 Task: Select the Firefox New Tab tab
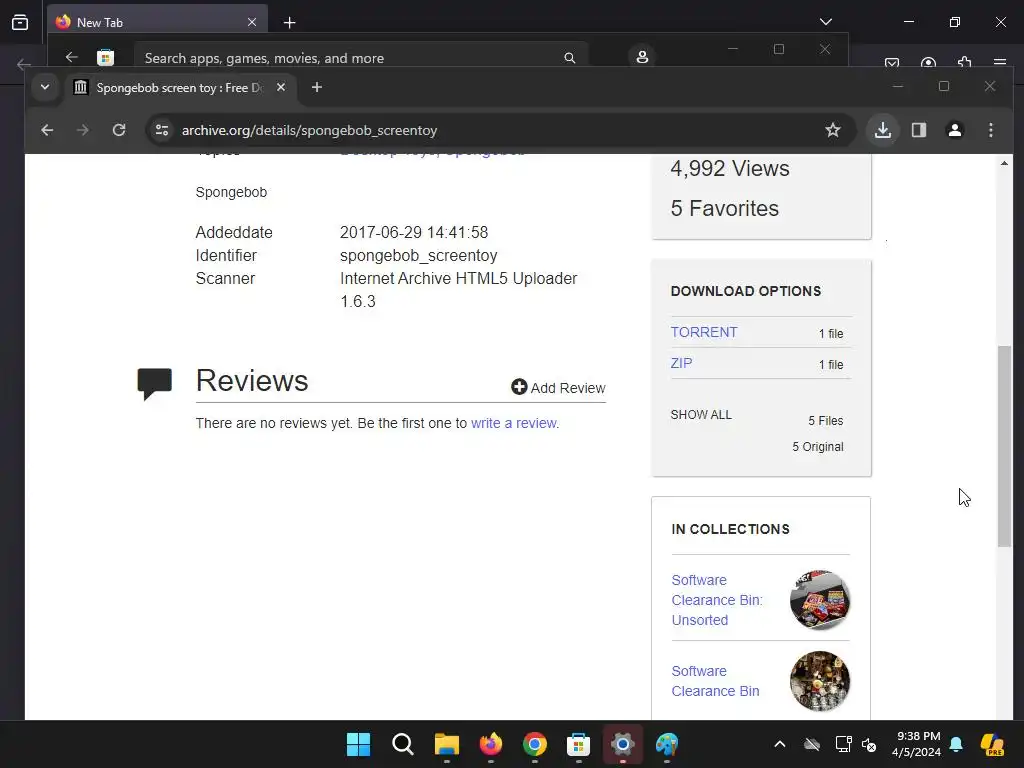tap(157, 22)
